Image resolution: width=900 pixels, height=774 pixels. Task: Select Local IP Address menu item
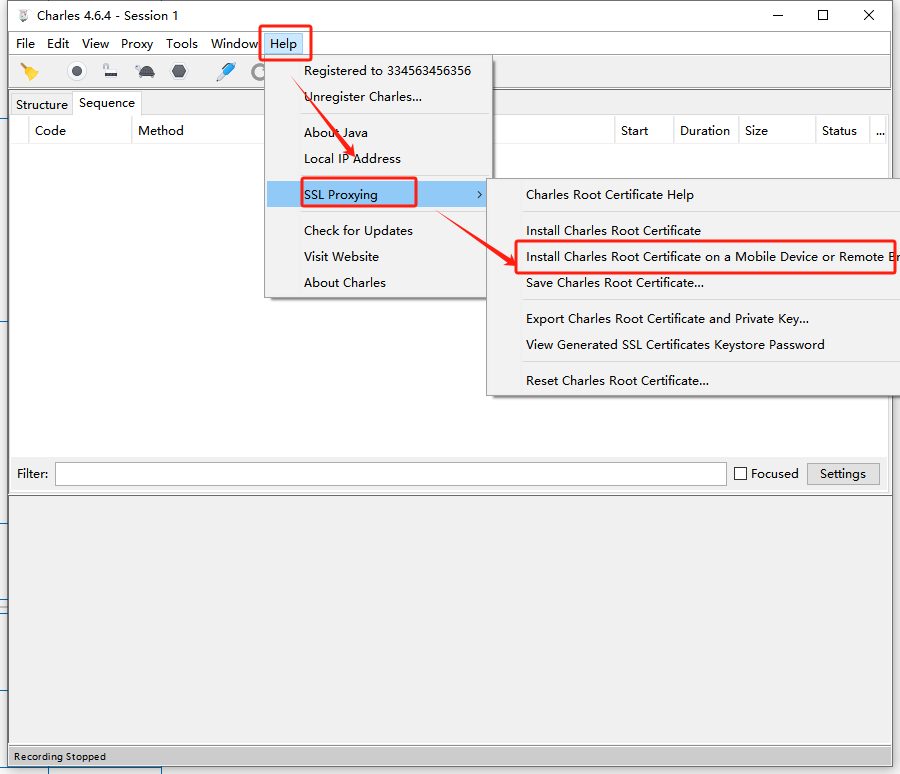(x=352, y=159)
